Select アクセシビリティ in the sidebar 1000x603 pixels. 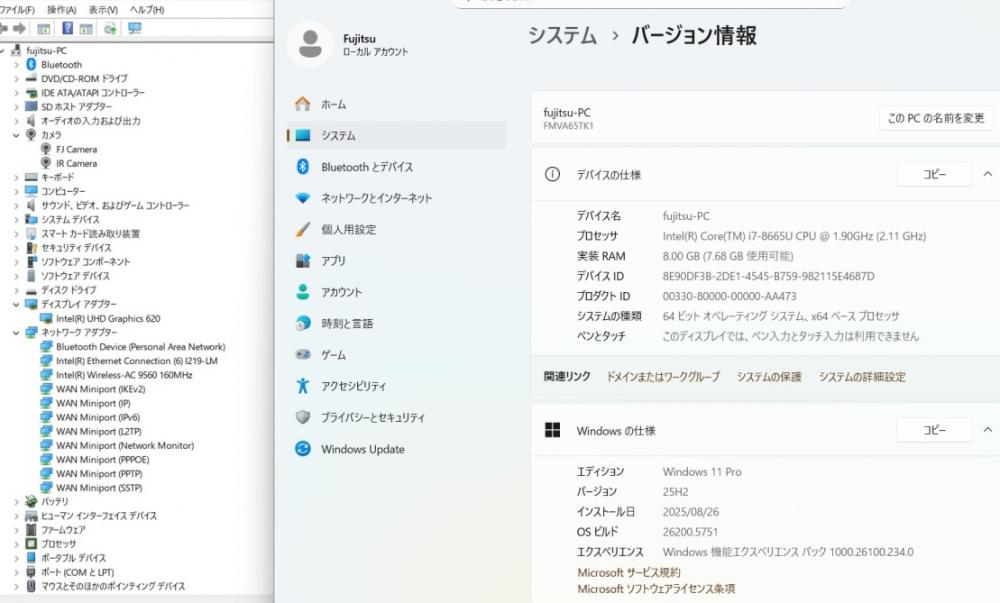(353, 386)
